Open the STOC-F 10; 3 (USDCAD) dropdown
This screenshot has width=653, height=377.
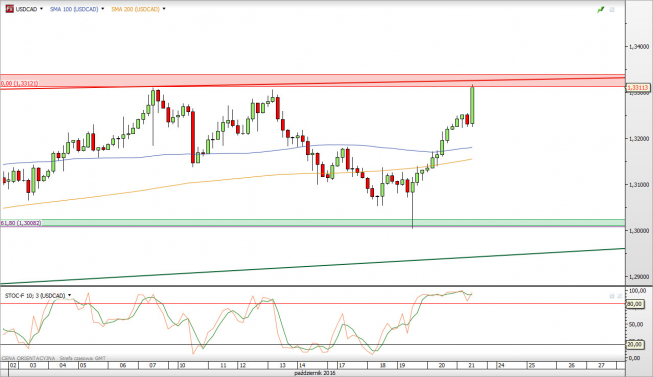(69, 295)
